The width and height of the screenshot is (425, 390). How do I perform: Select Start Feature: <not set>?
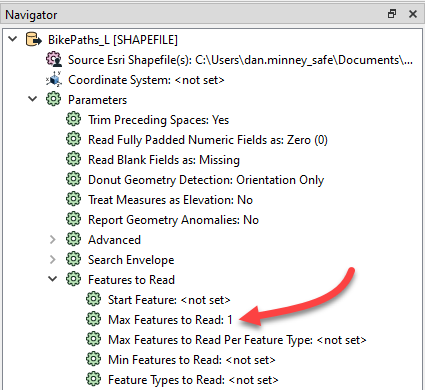tap(169, 300)
